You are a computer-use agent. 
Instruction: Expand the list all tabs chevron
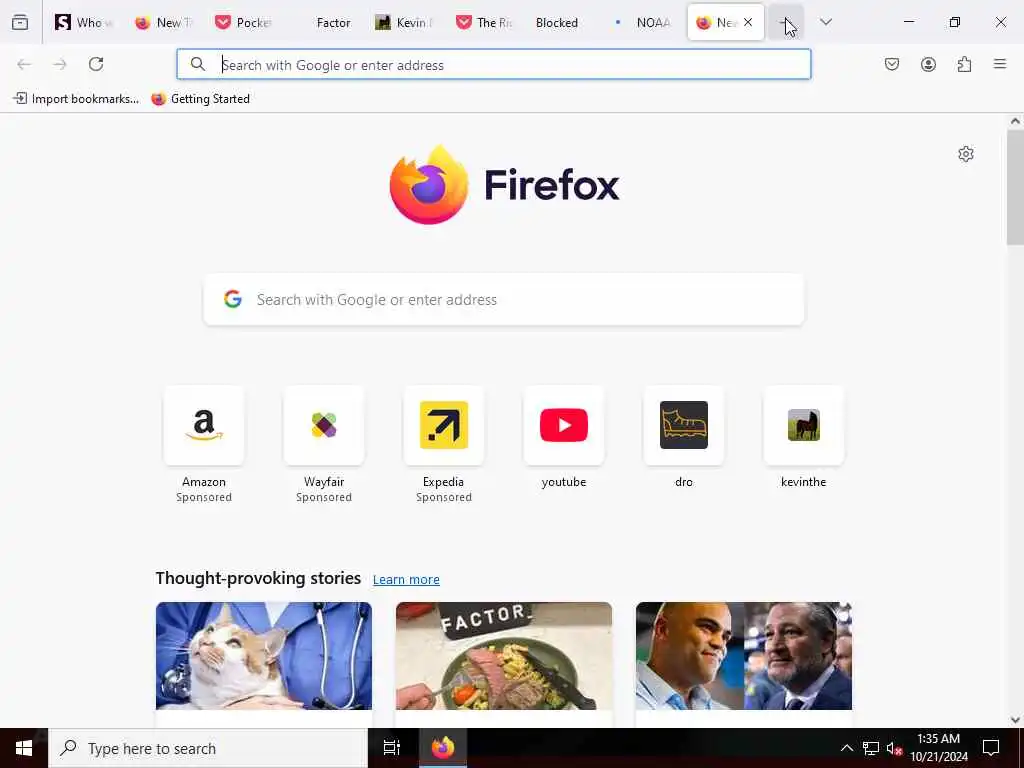pyautogui.click(x=826, y=22)
